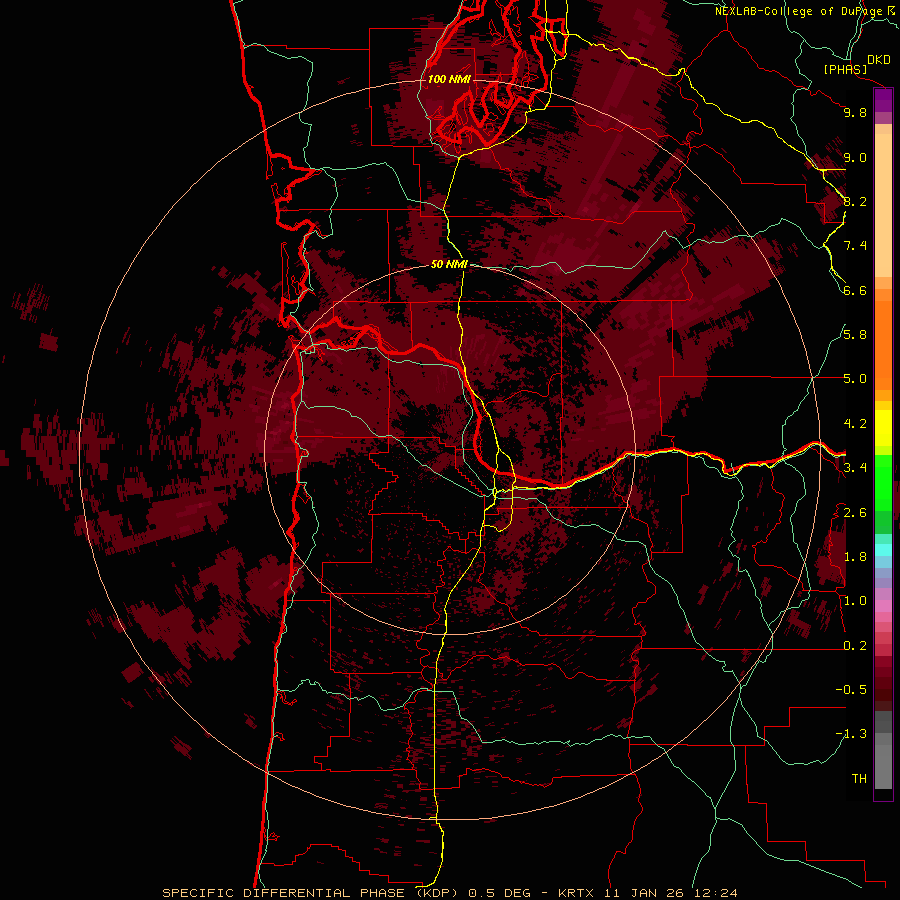Click the pink segment of the color scale

[x=883, y=606]
